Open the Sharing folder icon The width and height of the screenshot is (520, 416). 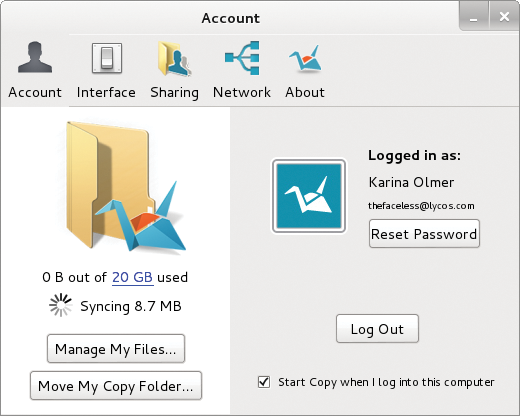[175, 59]
